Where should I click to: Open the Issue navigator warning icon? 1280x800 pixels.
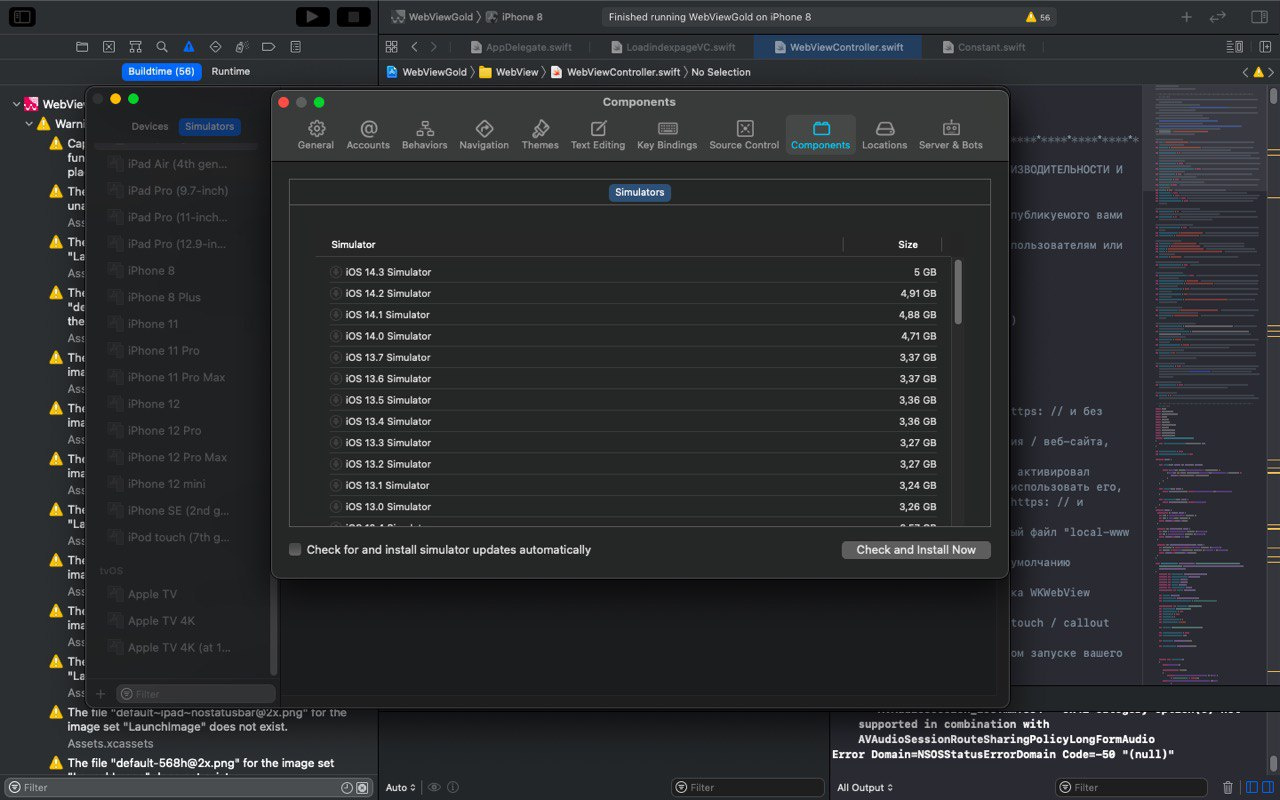189,47
